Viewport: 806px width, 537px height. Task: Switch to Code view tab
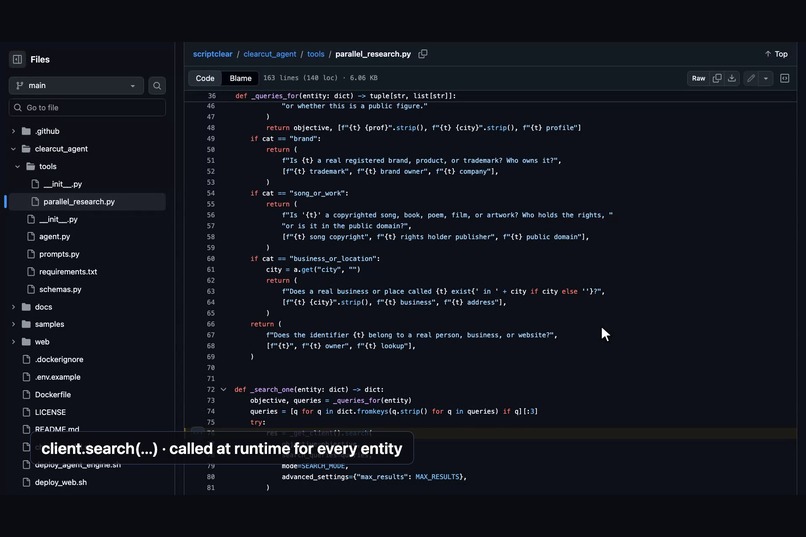point(205,78)
